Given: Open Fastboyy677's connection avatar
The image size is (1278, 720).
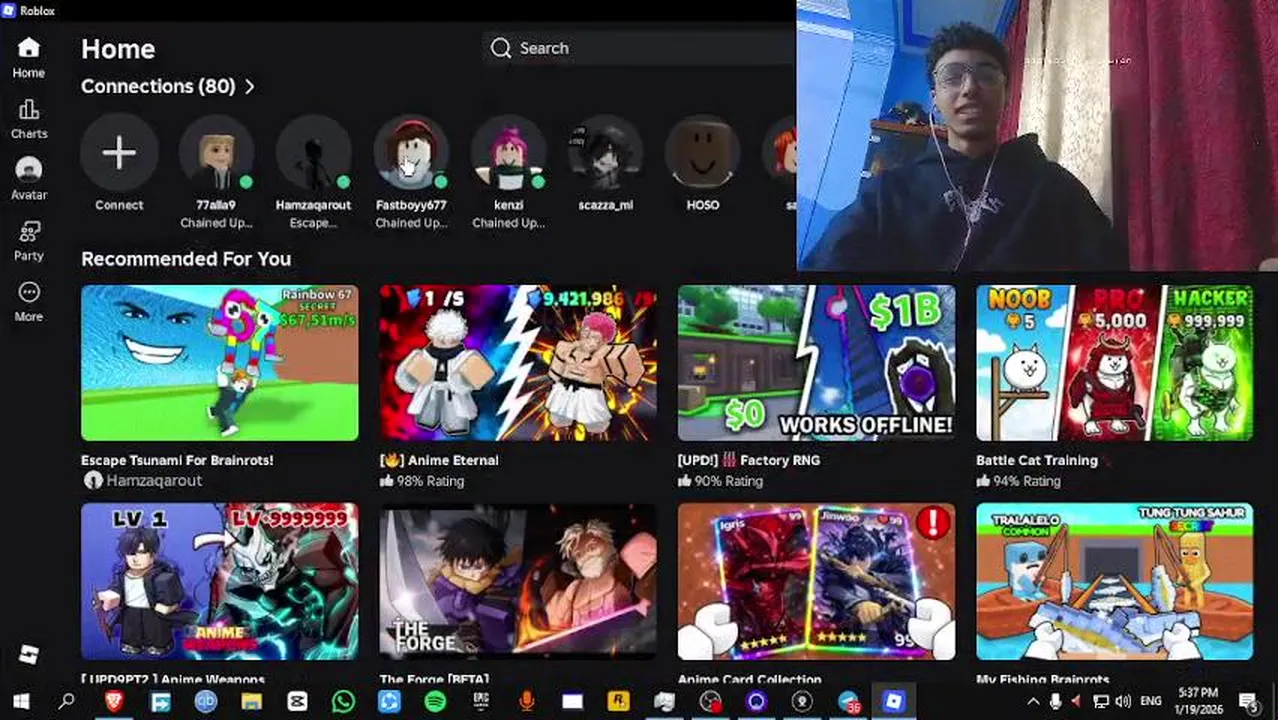Looking at the screenshot, I should click(x=411, y=153).
